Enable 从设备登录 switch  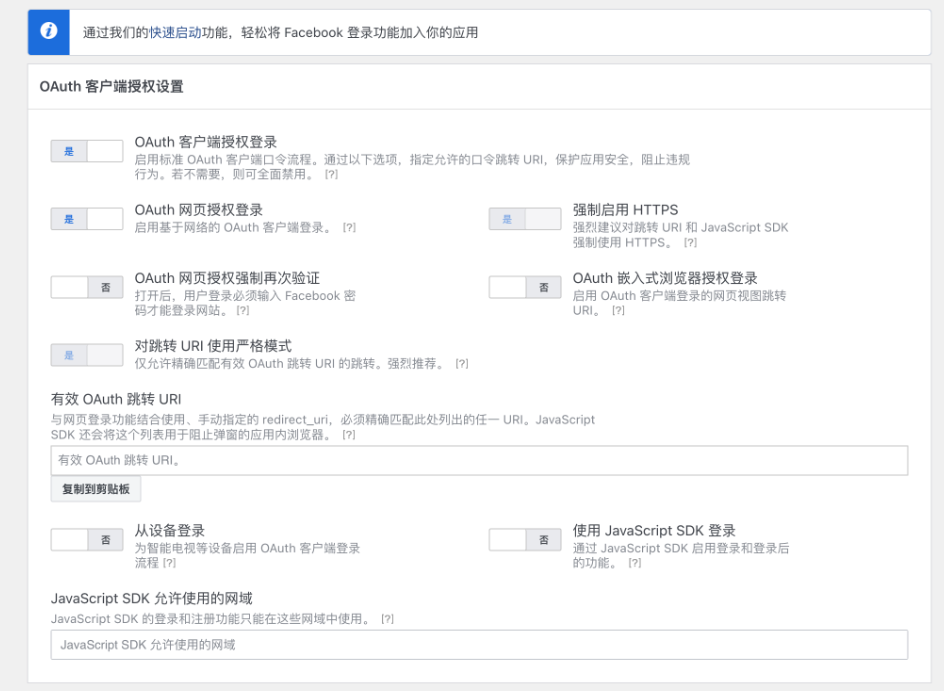87,540
